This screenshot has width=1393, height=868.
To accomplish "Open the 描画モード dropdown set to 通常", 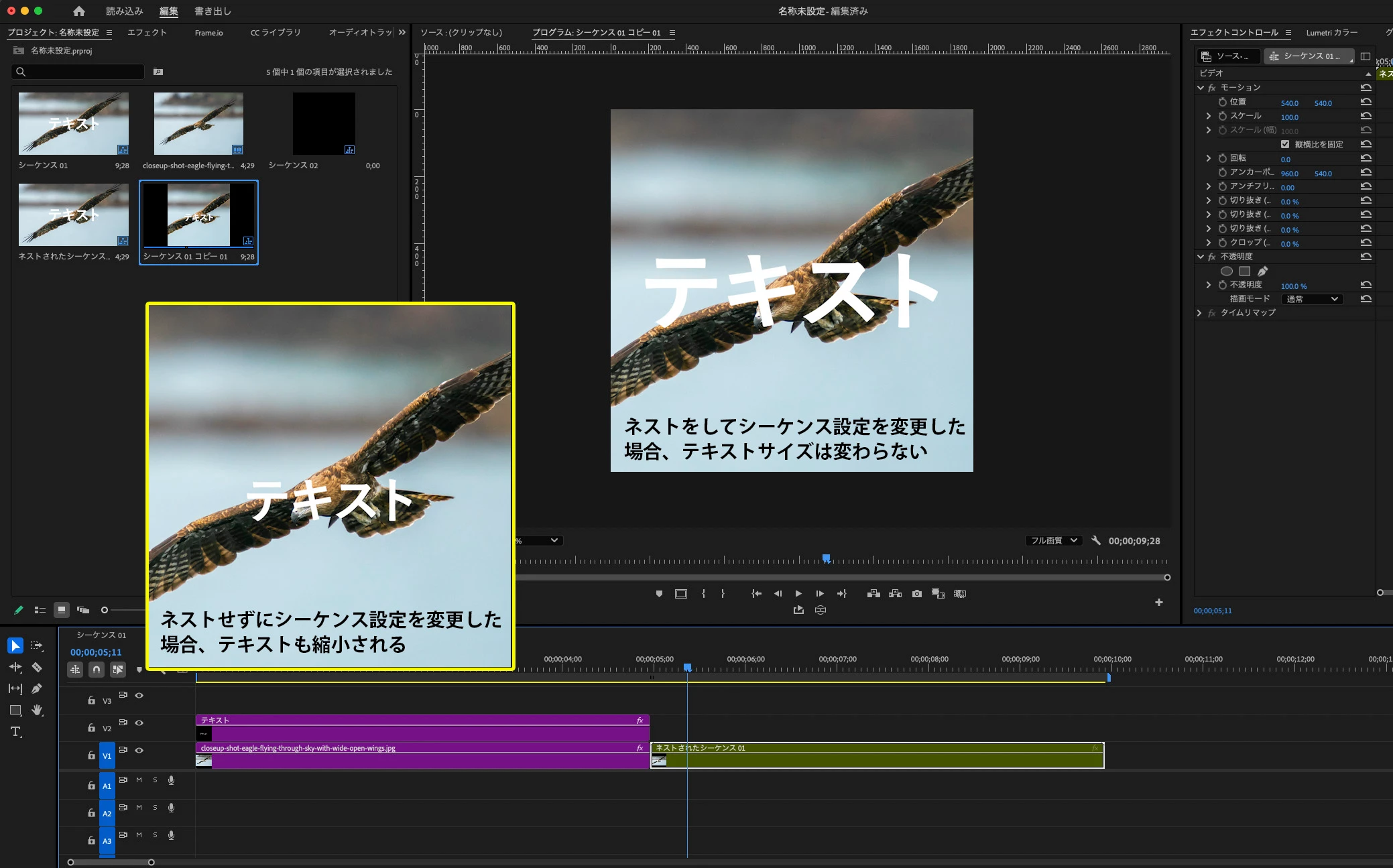I will [x=1312, y=299].
